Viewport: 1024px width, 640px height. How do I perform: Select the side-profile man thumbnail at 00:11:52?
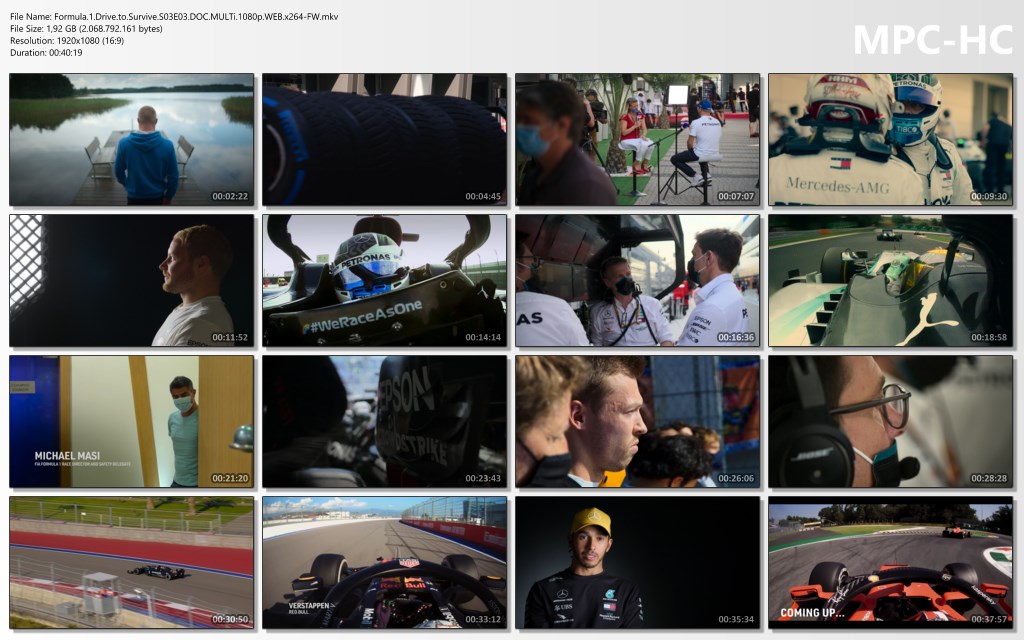(131, 280)
